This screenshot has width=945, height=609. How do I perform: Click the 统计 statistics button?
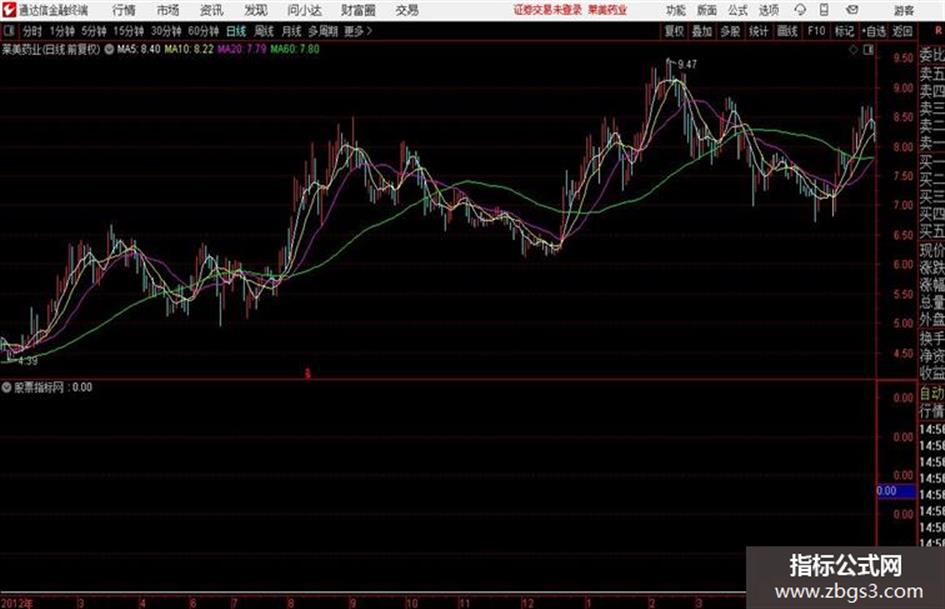(759, 31)
